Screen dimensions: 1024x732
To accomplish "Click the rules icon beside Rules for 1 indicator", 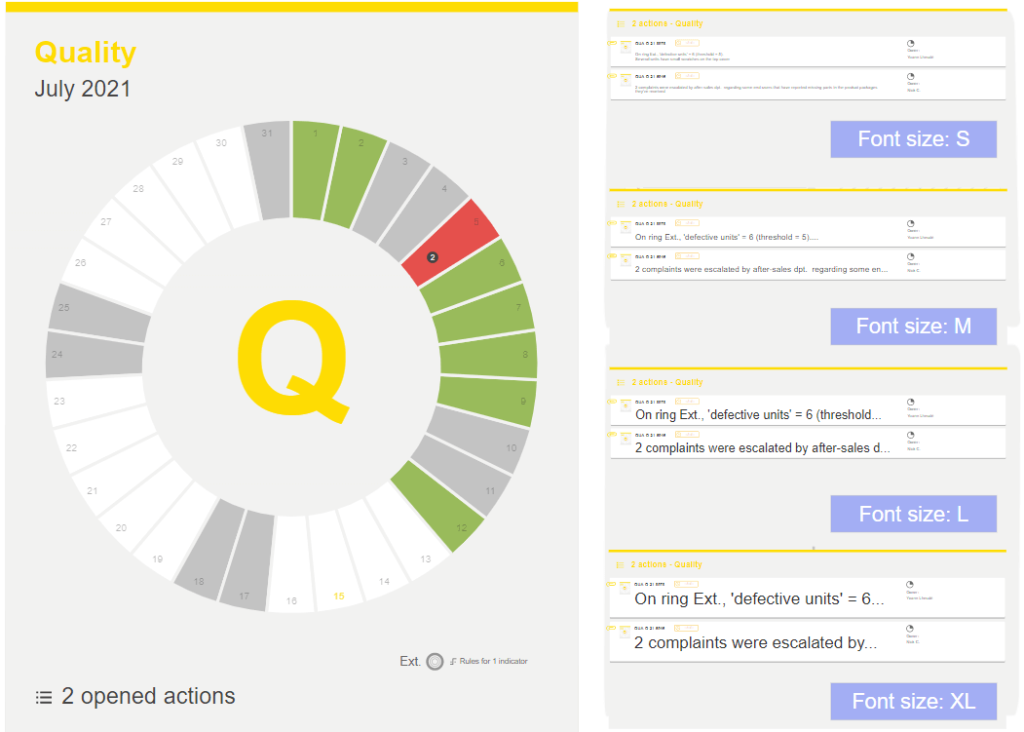I will pos(453,661).
